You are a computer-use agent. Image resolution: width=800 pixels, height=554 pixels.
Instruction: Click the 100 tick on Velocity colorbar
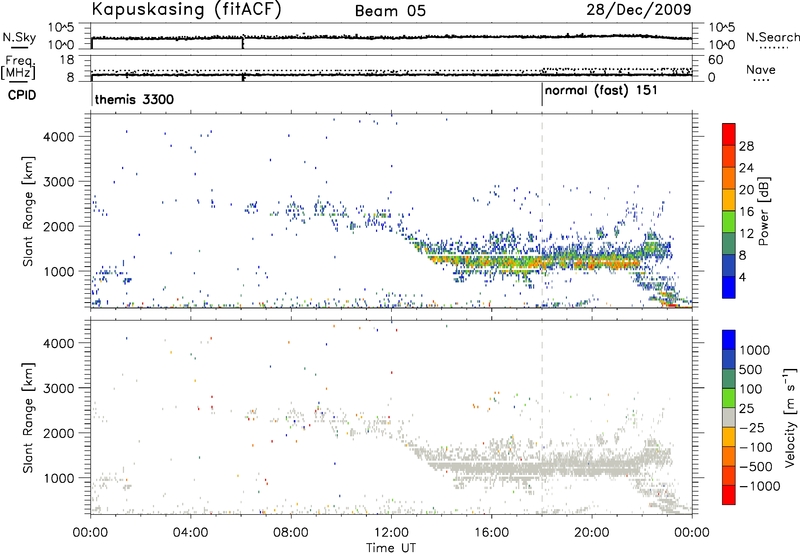(x=751, y=389)
